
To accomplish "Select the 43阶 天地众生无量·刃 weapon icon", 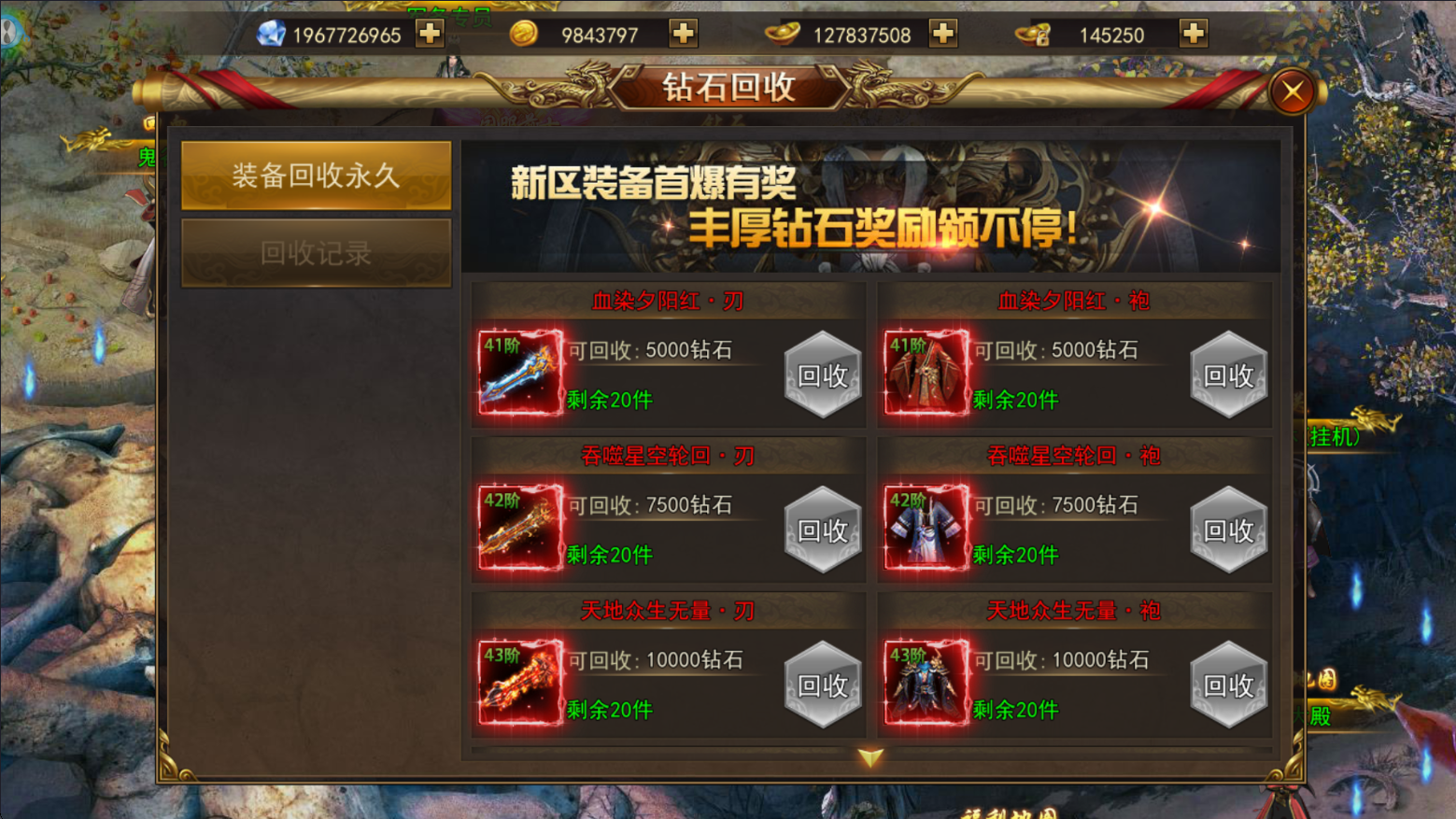I will coord(520,683).
